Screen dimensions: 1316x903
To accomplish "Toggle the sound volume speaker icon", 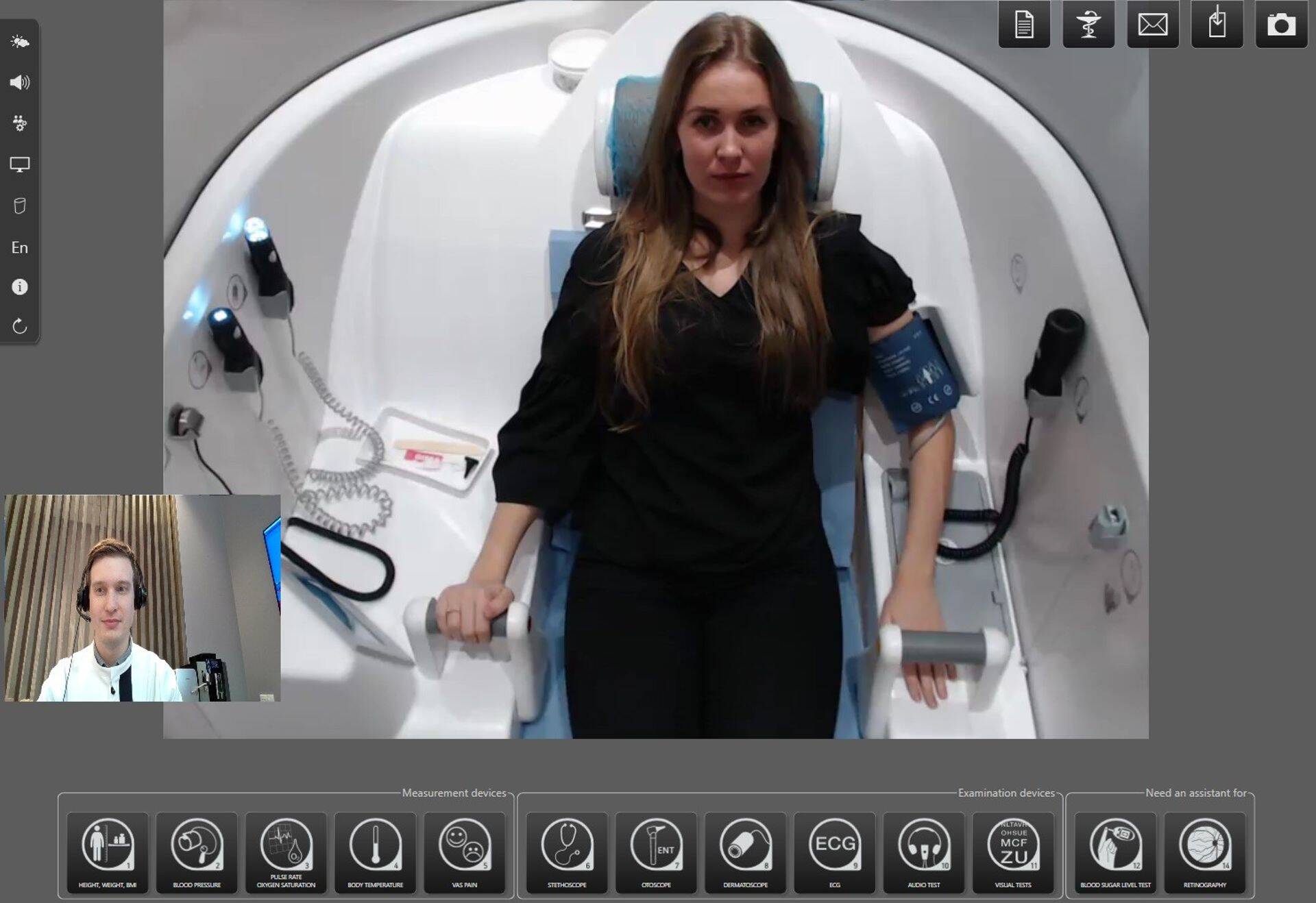I will coord(20,82).
